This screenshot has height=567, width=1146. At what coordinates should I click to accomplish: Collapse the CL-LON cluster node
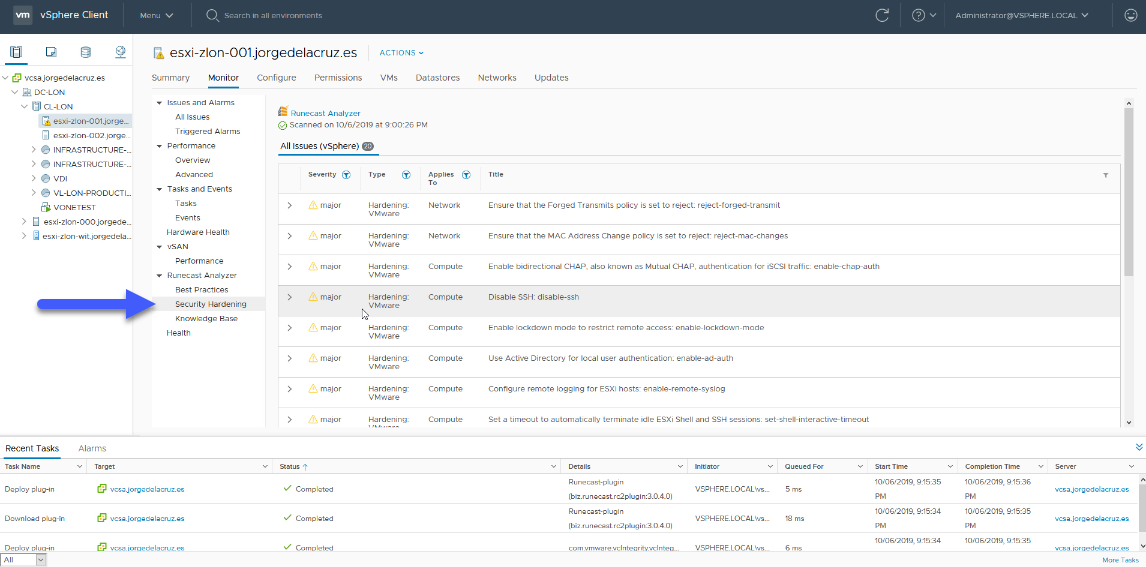[x=25, y=107]
